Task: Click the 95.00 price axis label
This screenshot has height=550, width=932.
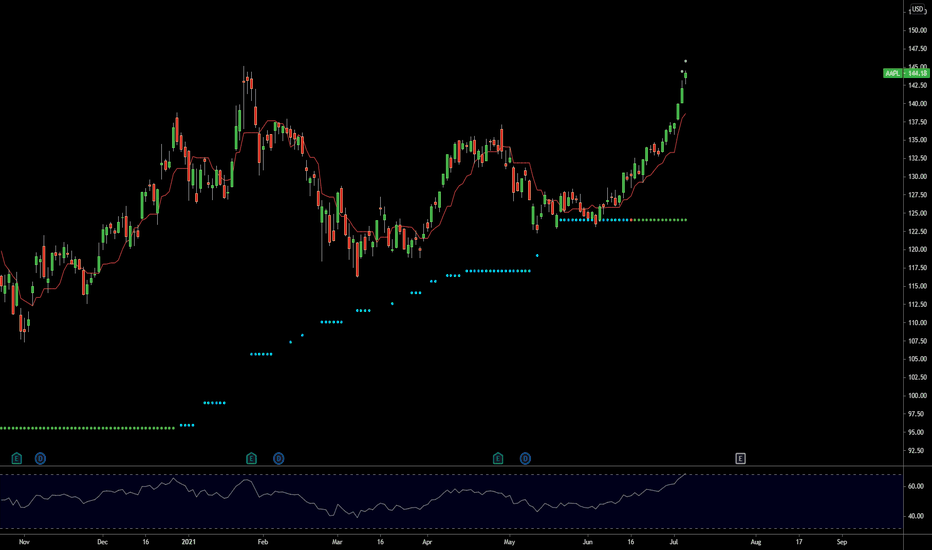Action: 917,432
